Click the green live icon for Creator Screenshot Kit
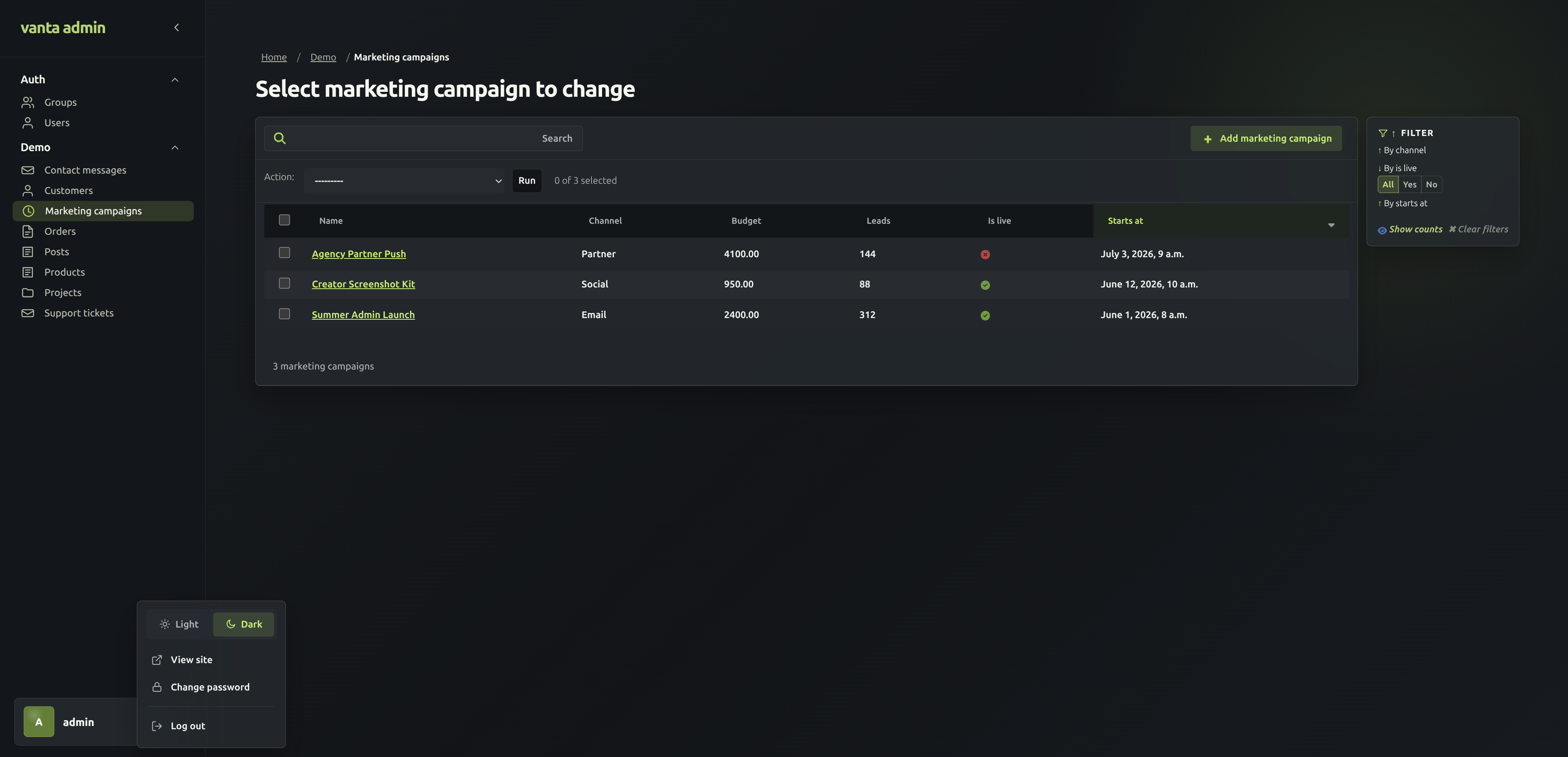The height and width of the screenshot is (757, 1568). point(985,285)
